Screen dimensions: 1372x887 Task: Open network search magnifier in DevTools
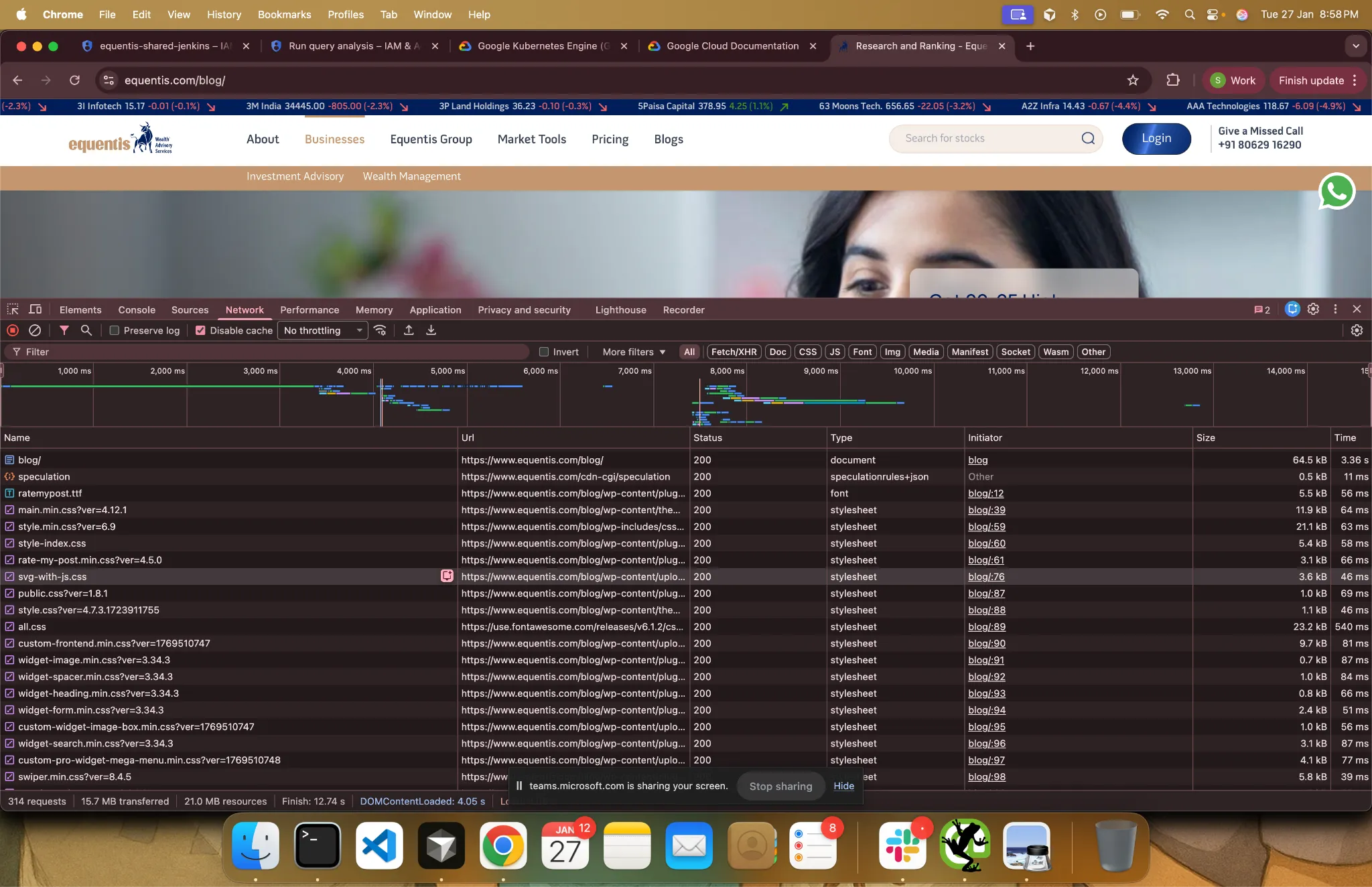(x=86, y=330)
